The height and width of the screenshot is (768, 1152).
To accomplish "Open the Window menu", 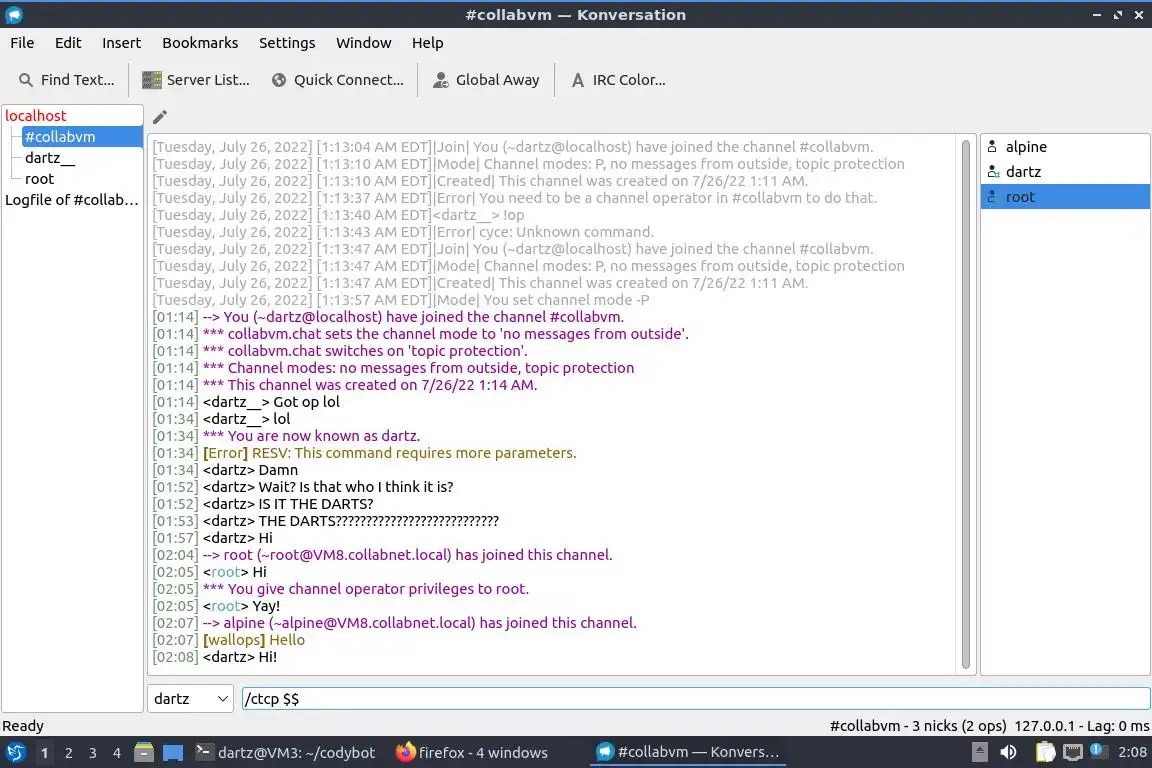I will tap(364, 43).
